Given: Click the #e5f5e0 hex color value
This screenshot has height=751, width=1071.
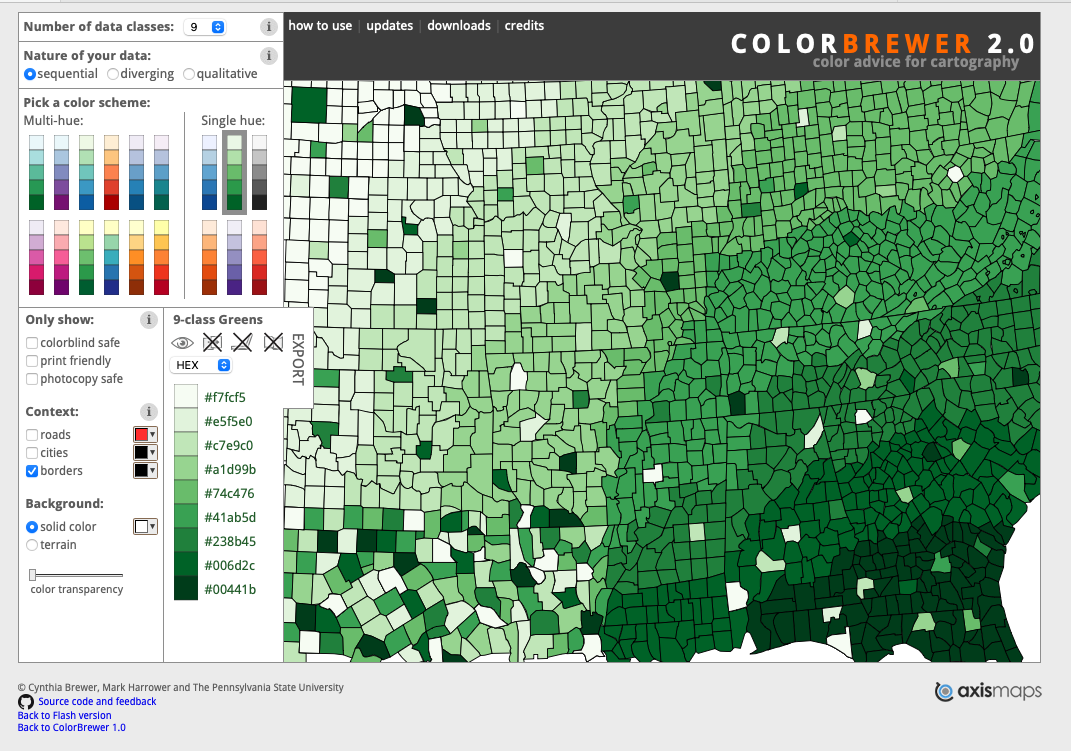Looking at the screenshot, I should click(228, 421).
